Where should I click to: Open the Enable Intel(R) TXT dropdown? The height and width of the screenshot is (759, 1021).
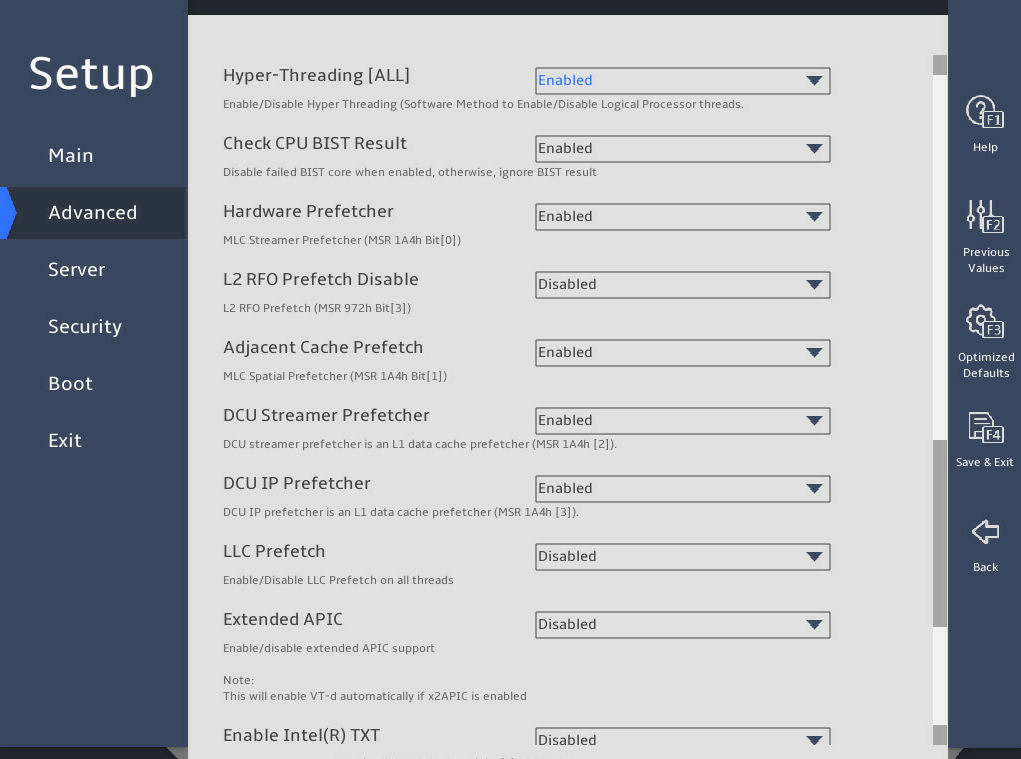click(682, 737)
